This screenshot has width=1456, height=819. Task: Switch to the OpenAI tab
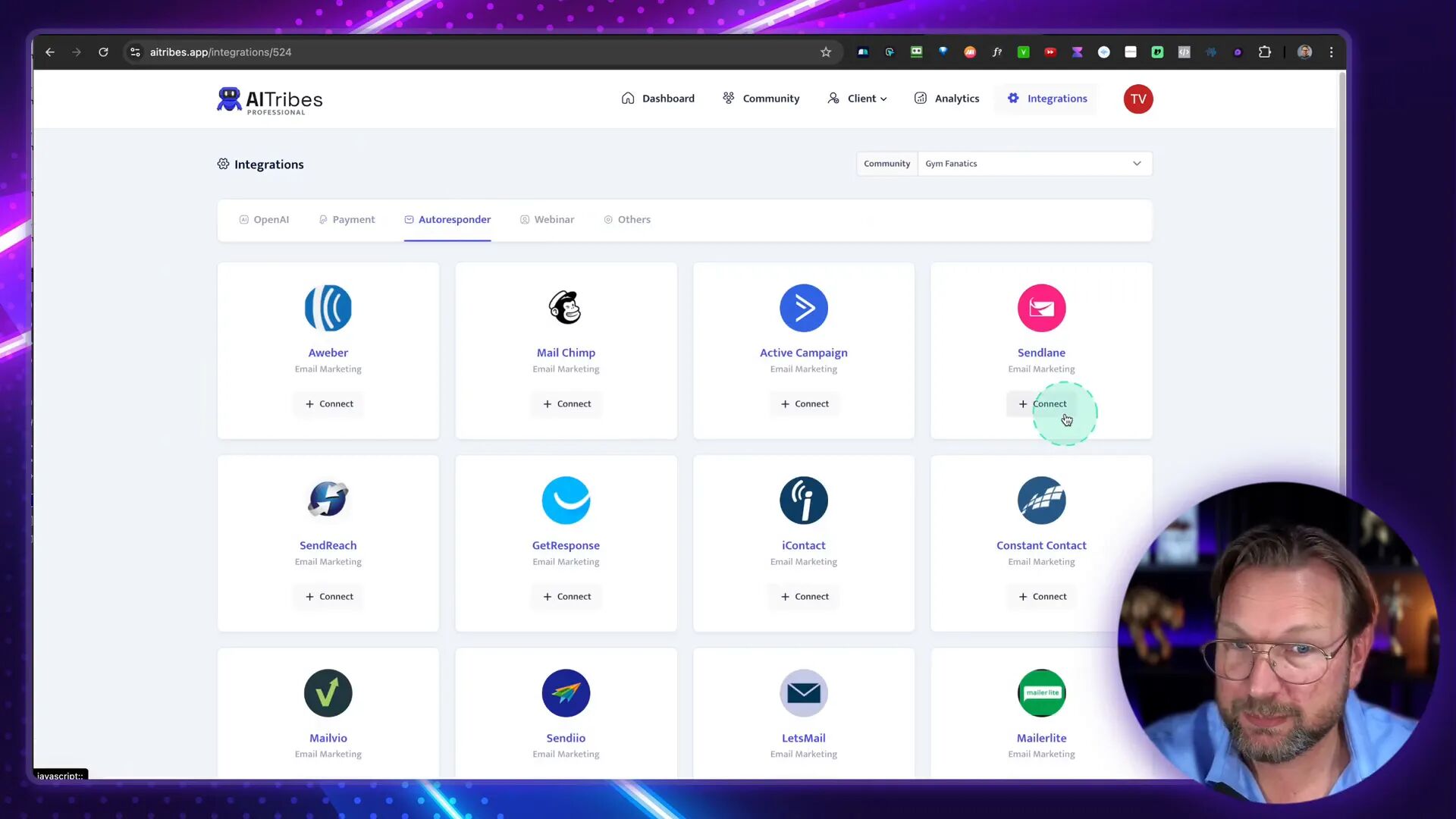coord(264,220)
